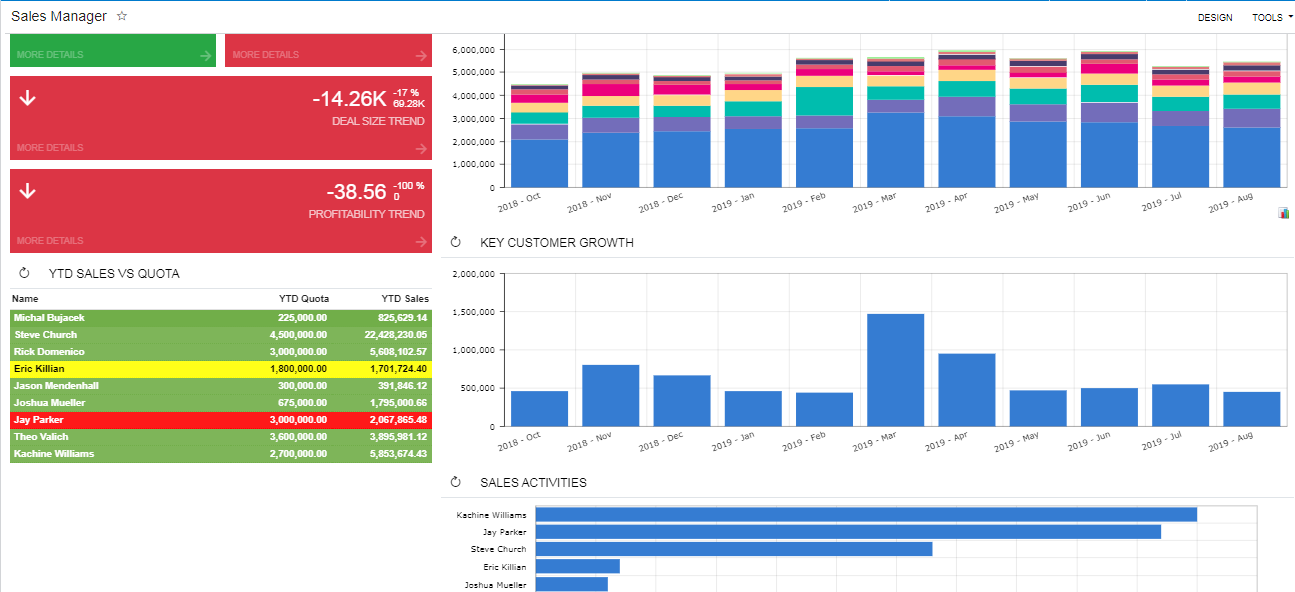The image size is (1295, 592).
Task: Sort table by Name column header
Action: click(x=25, y=299)
